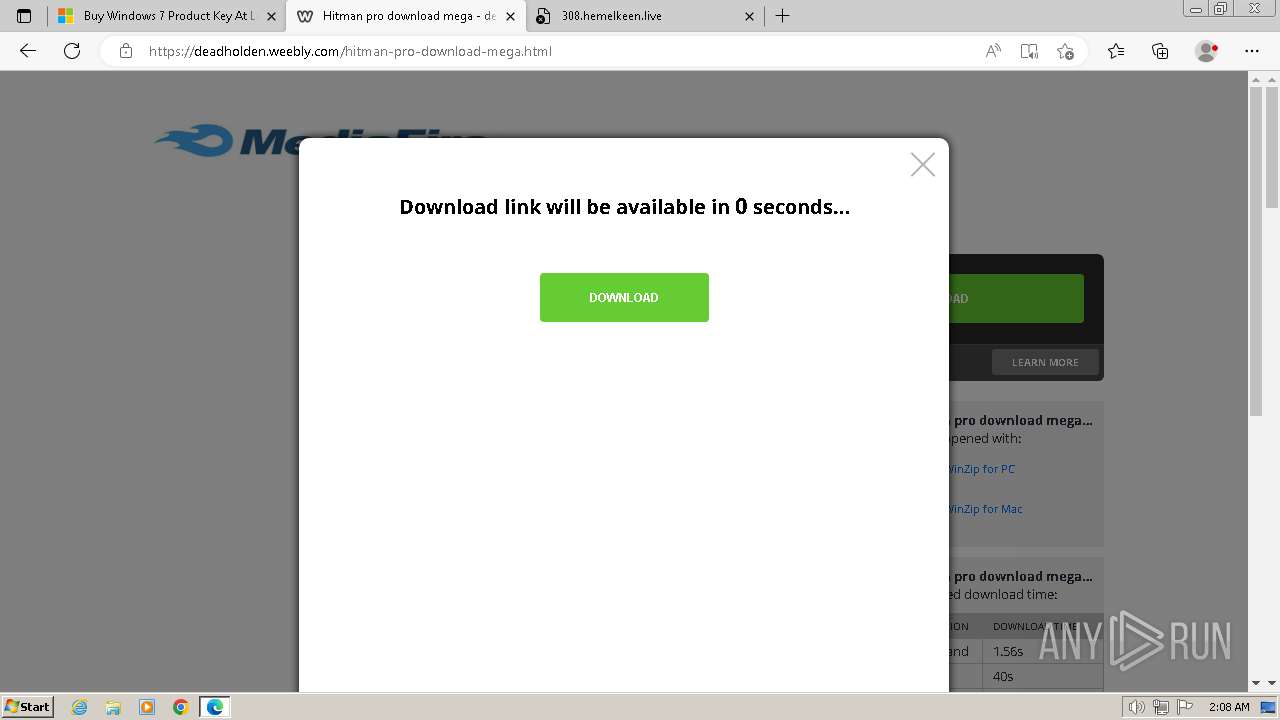The height and width of the screenshot is (720, 1280).
Task: Close the Buy Windows 7 Product Key tab
Action: click(x=271, y=16)
